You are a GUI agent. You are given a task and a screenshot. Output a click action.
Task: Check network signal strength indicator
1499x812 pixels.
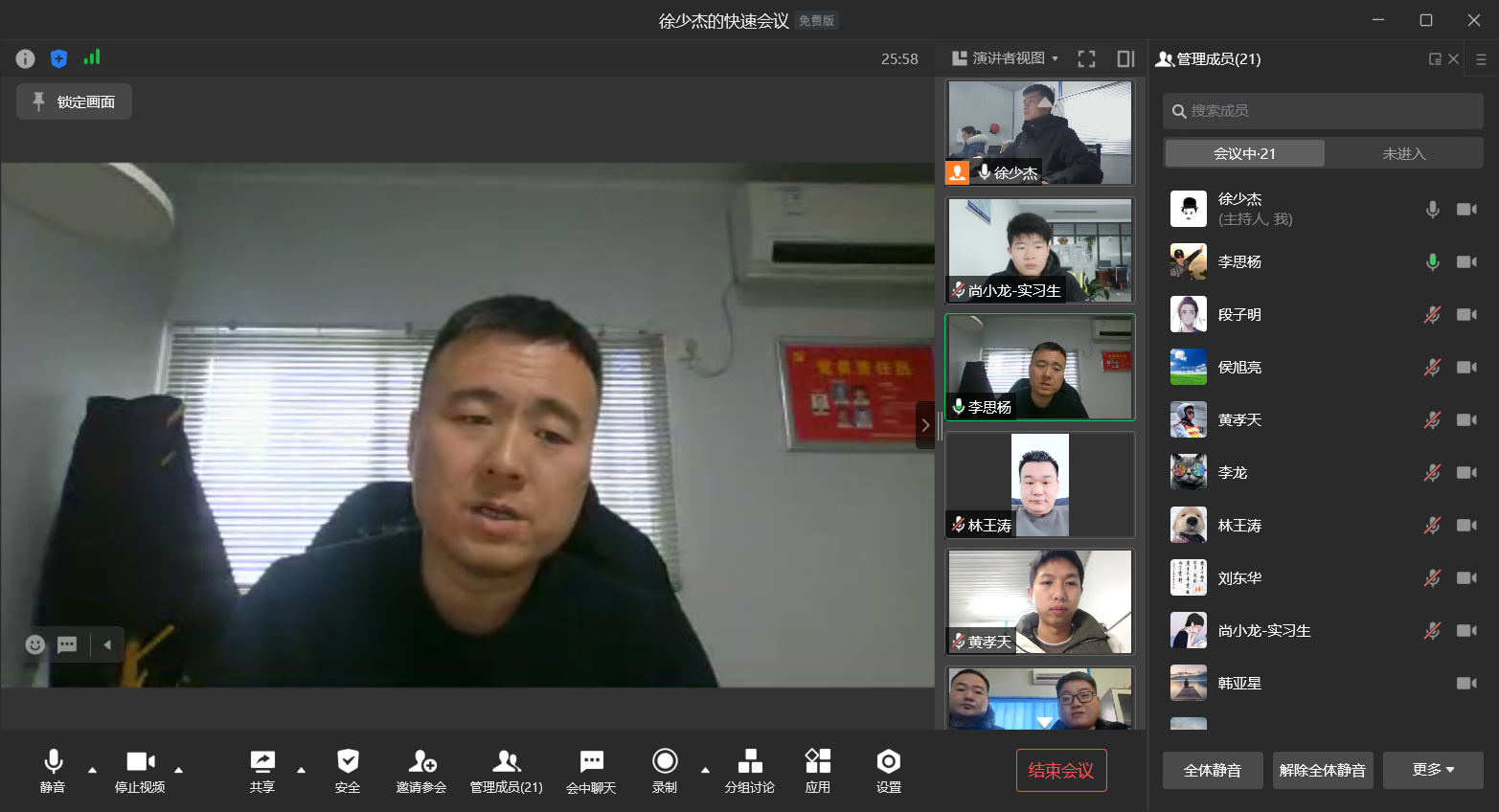tap(92, 58)
